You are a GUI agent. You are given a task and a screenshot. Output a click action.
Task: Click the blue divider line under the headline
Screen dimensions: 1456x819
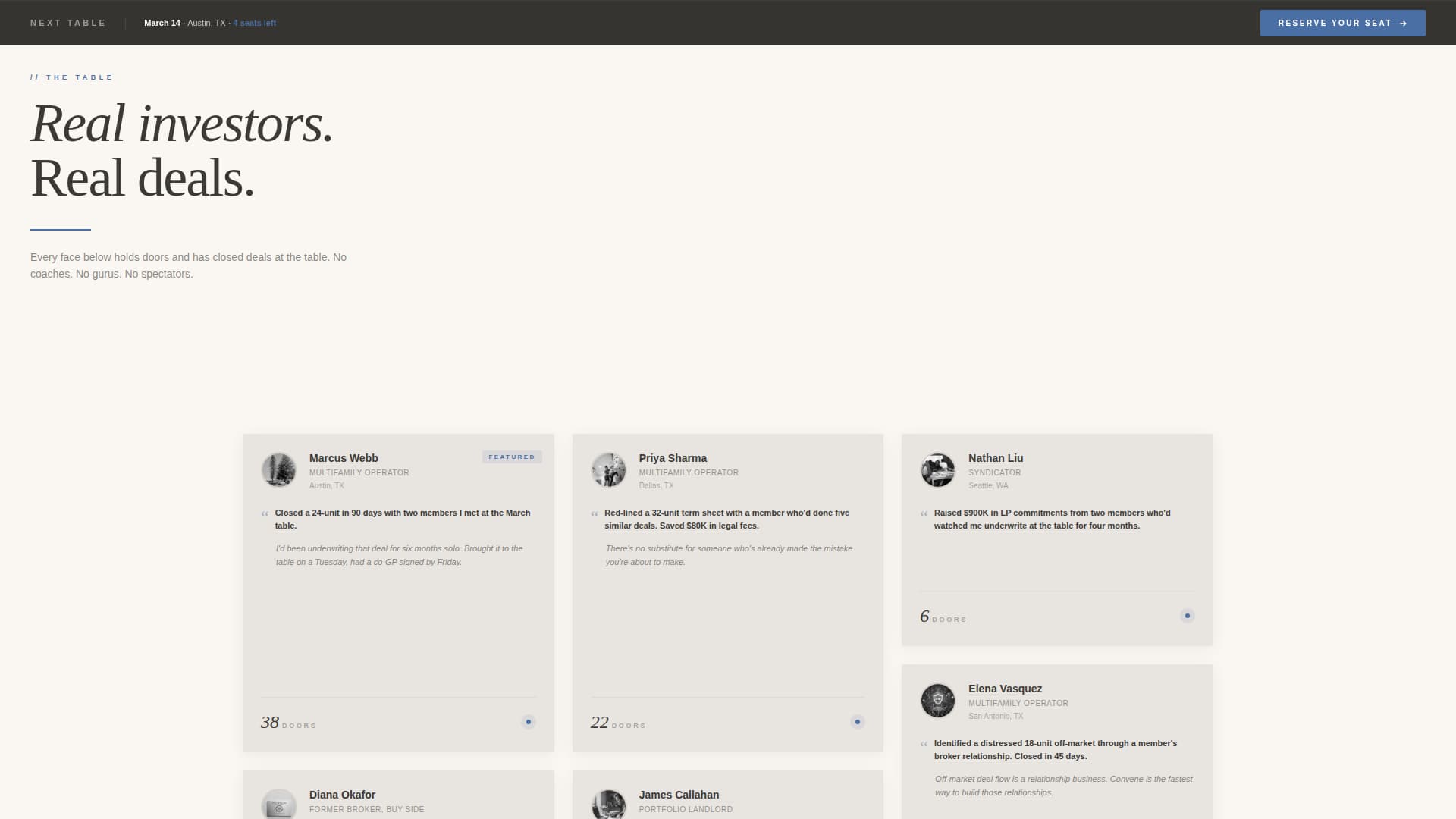(x=61, y=230)
